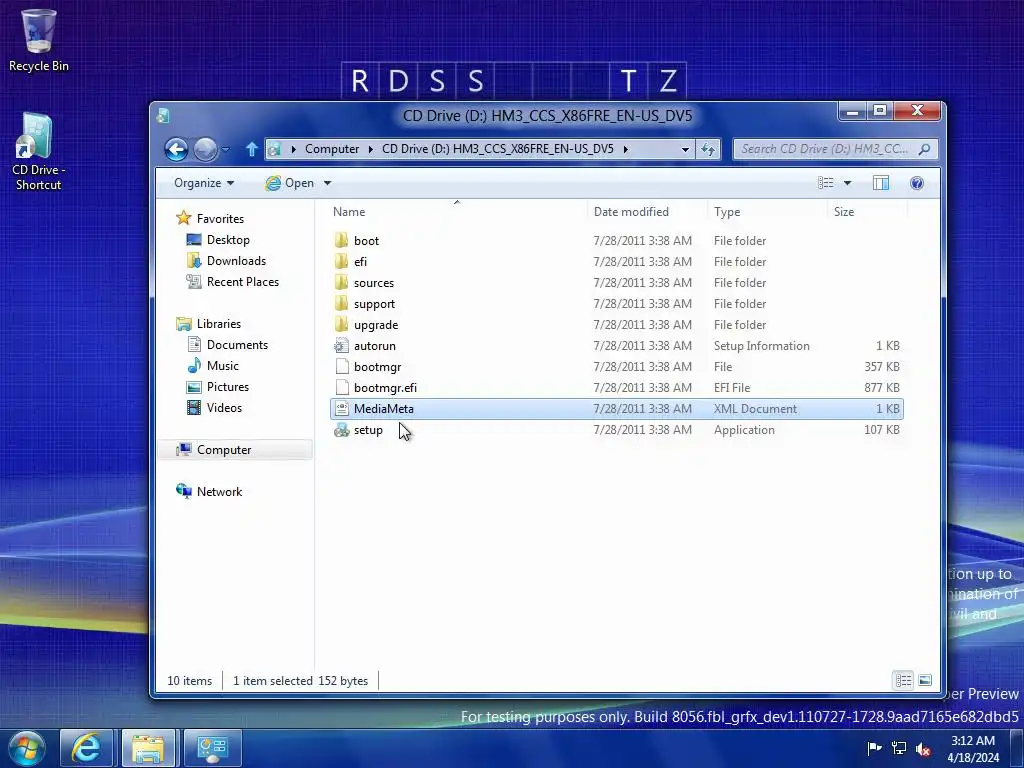Change view with the view icon
This screenshot has height=768, width=1024.
pyautogui.click(x=825, y=183)
